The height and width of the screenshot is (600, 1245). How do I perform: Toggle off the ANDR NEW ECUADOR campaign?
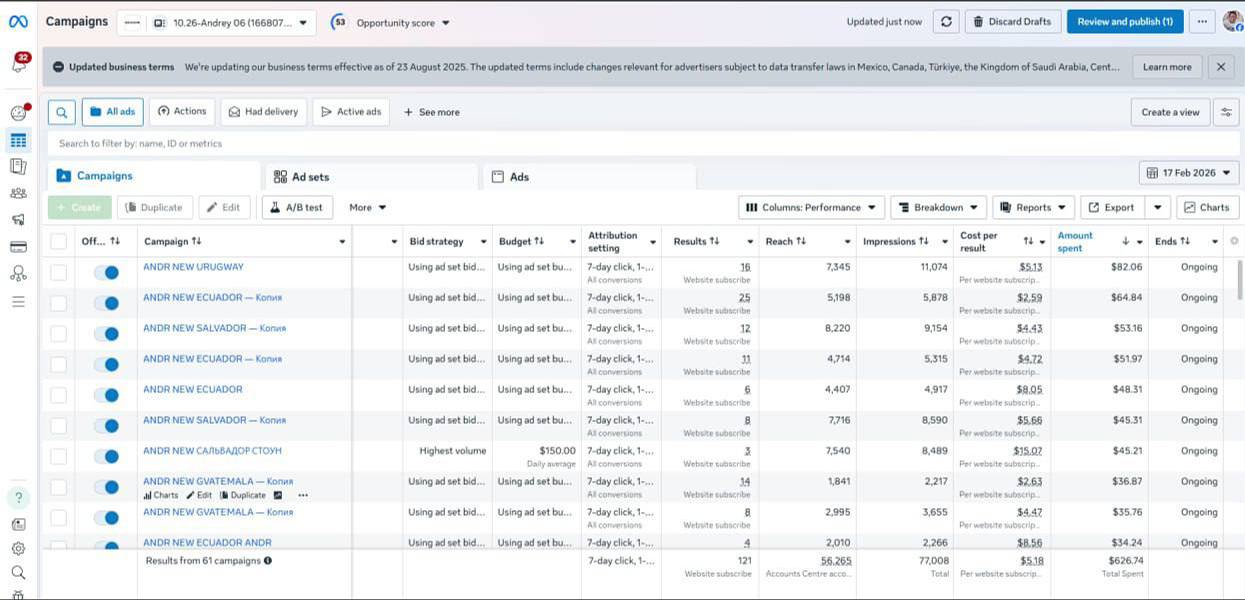(x=105, y=395)
